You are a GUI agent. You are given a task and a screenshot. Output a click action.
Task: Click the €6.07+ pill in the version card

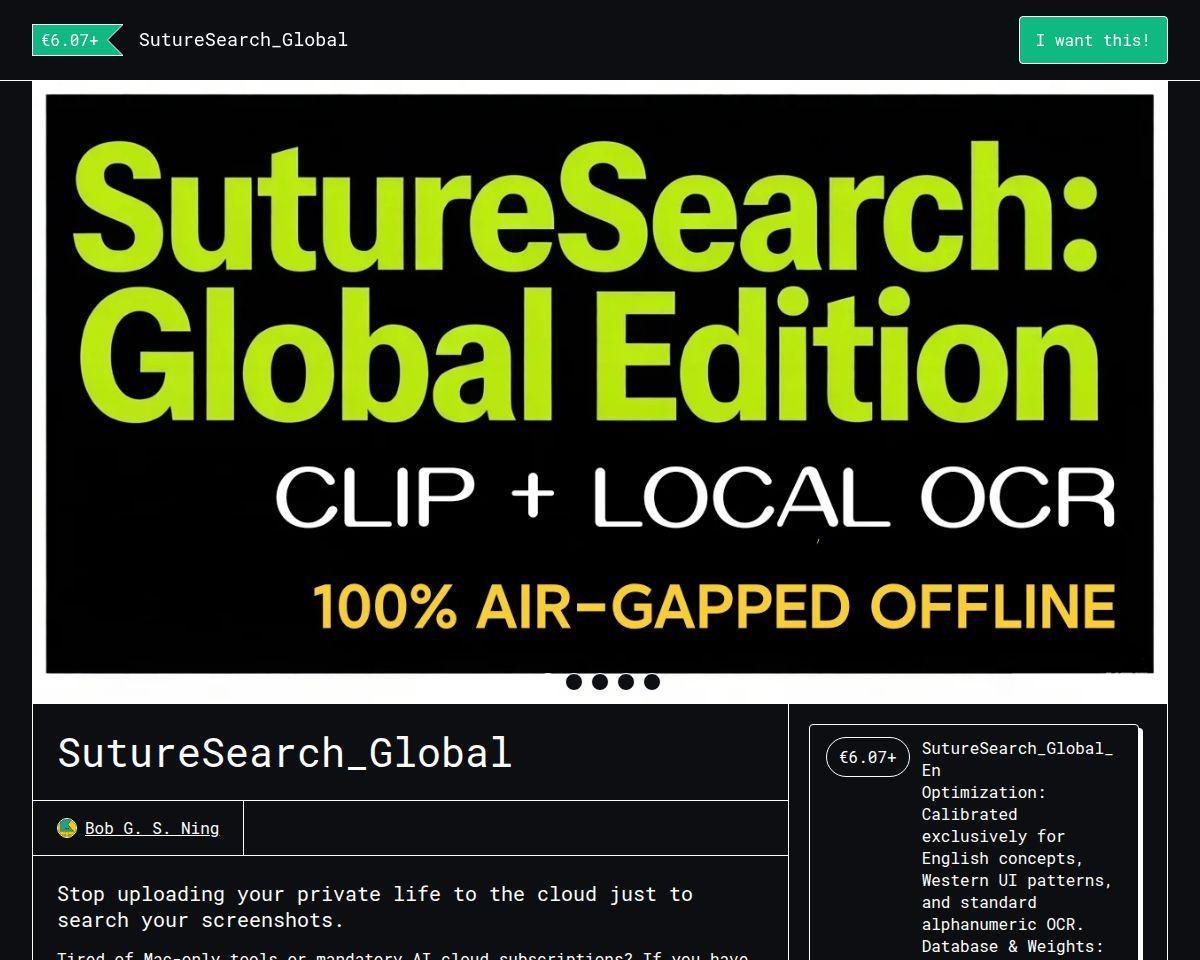pyautogui.click(x=868, y=757)
